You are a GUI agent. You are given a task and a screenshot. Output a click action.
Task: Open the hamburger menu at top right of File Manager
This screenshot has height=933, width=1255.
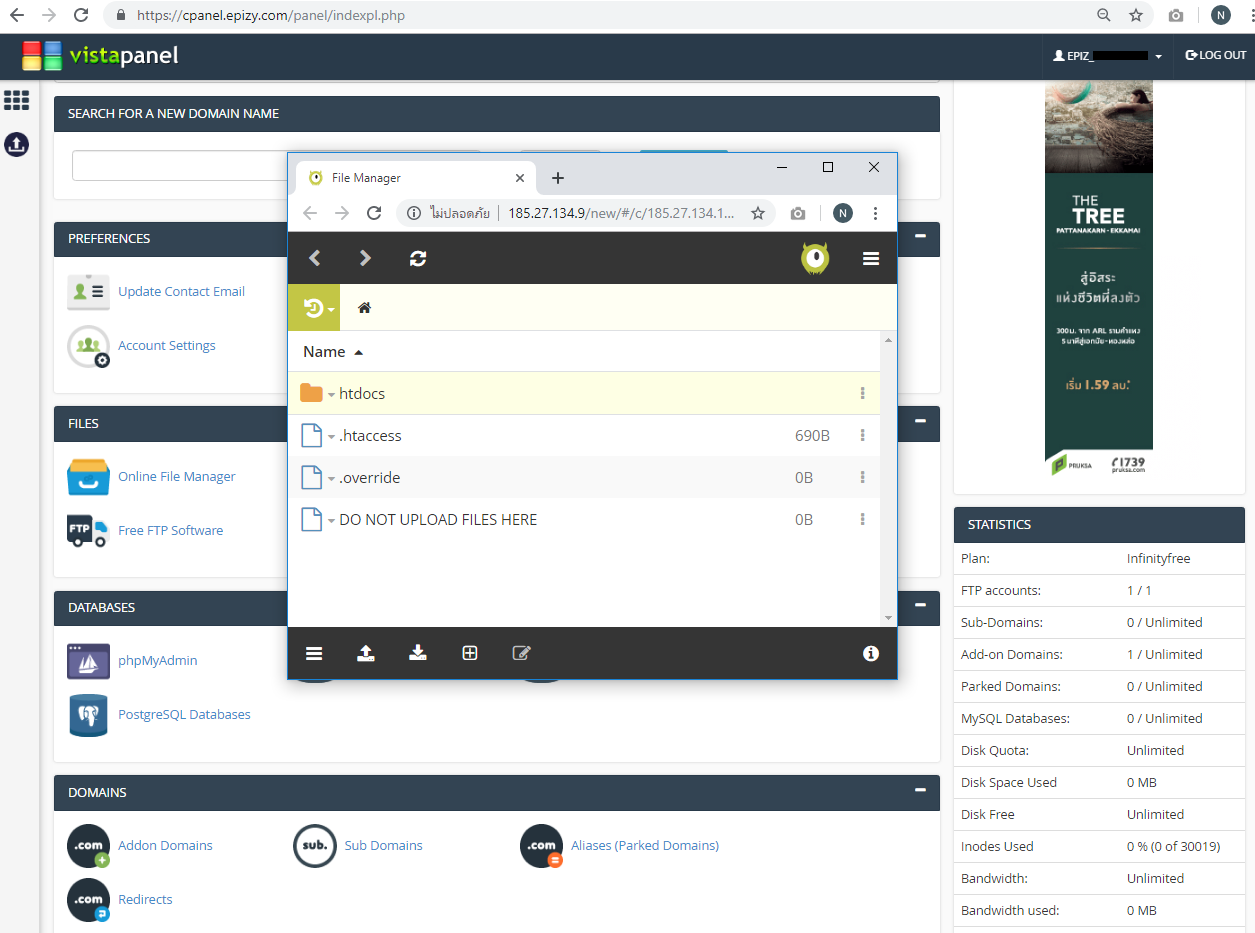[871, 258]
